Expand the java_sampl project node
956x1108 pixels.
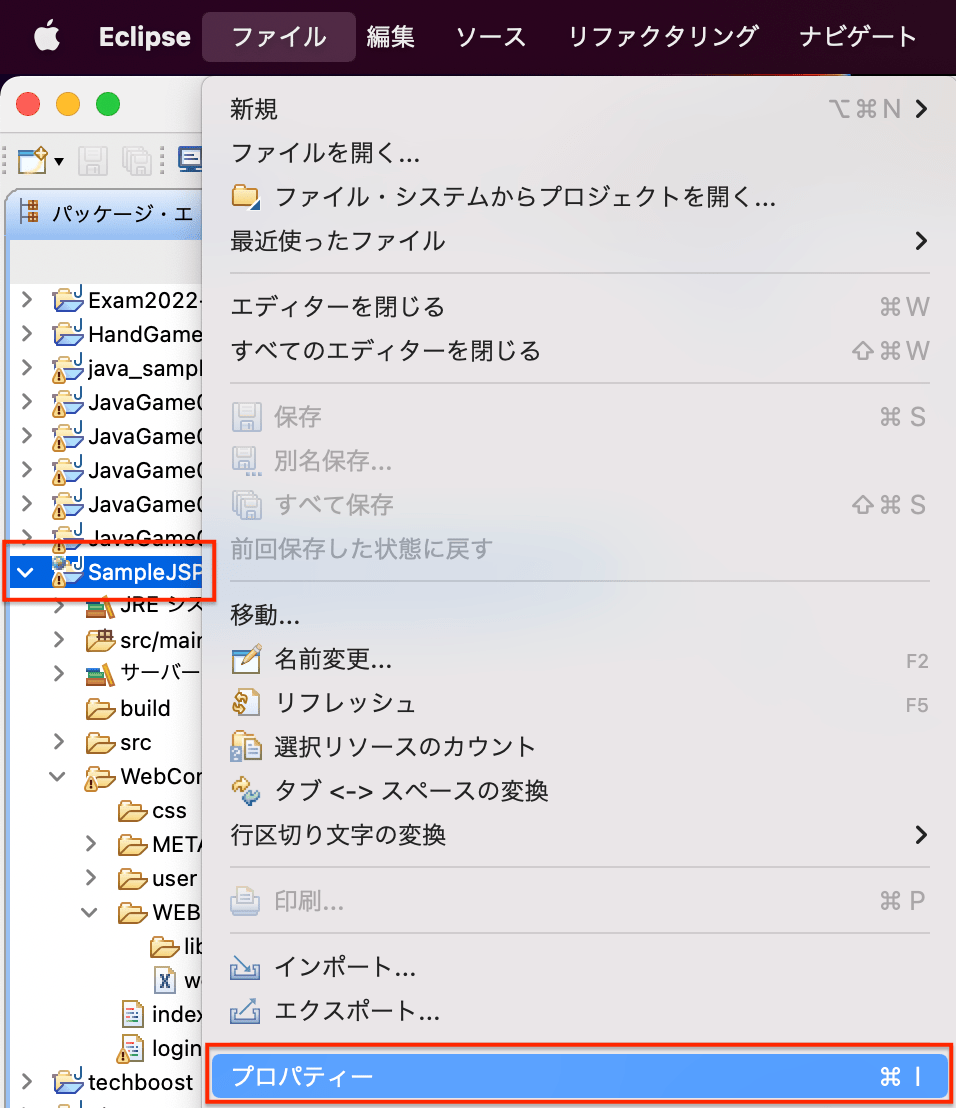(x=27, y=367)
